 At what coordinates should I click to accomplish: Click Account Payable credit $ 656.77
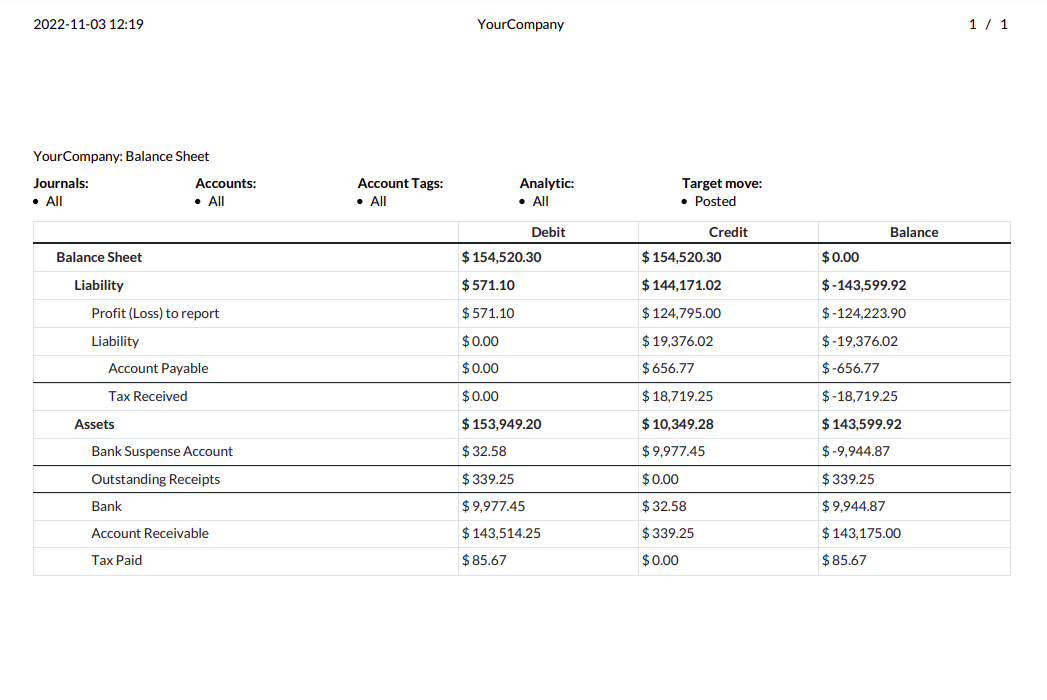pyautogui.click(x=668, y=368)
